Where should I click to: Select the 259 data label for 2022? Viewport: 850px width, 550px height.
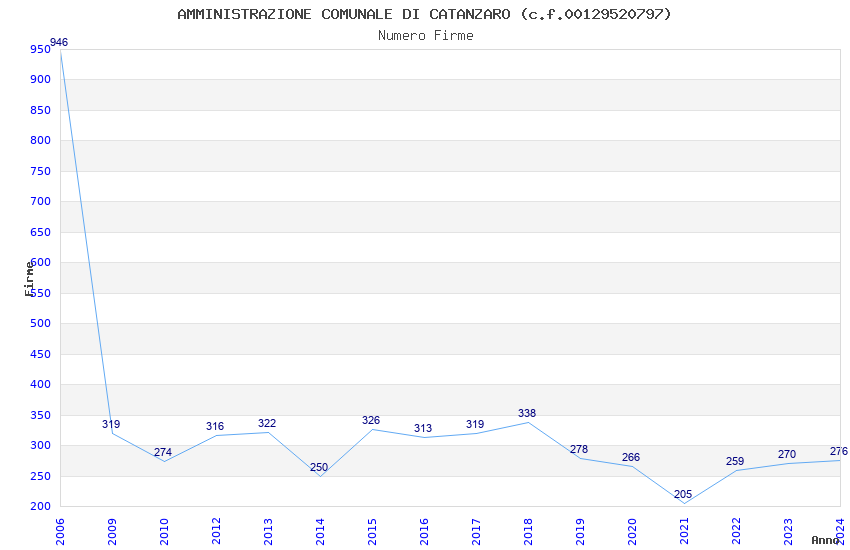click(x=735, y=462)
